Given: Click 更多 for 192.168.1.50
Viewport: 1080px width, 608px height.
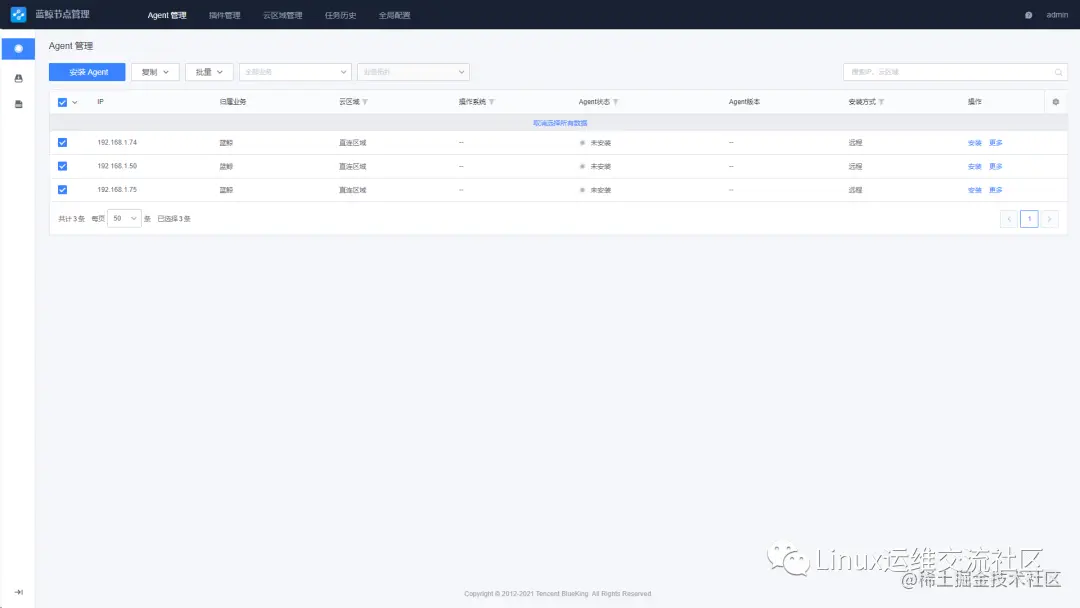Looking at the screenshot, I should pos(996,167).
